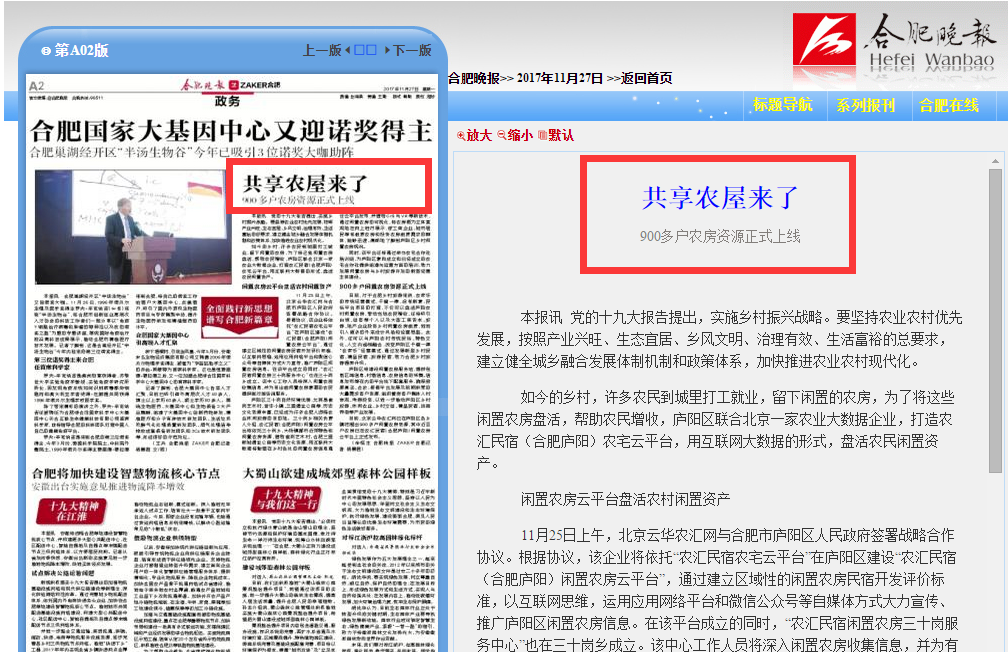
Task: Click the round bullet icon before 第A02版
Action: (x=46, y=51)
